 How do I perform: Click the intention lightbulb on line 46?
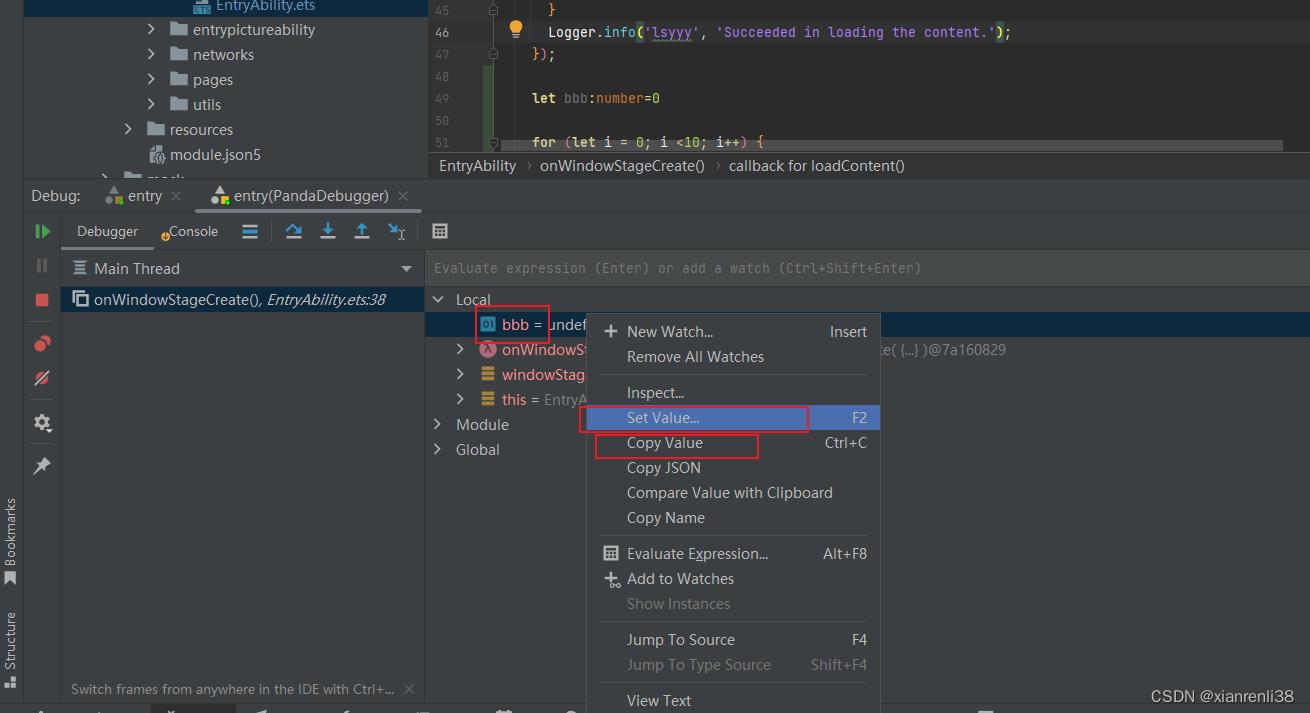516,28
